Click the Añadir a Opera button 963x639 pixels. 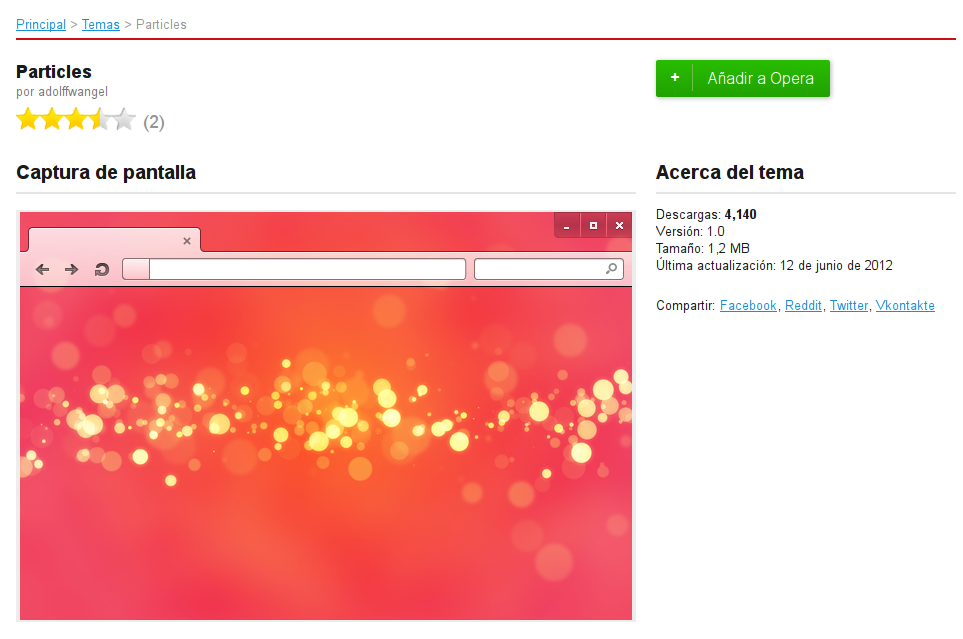tap(743, 77)
